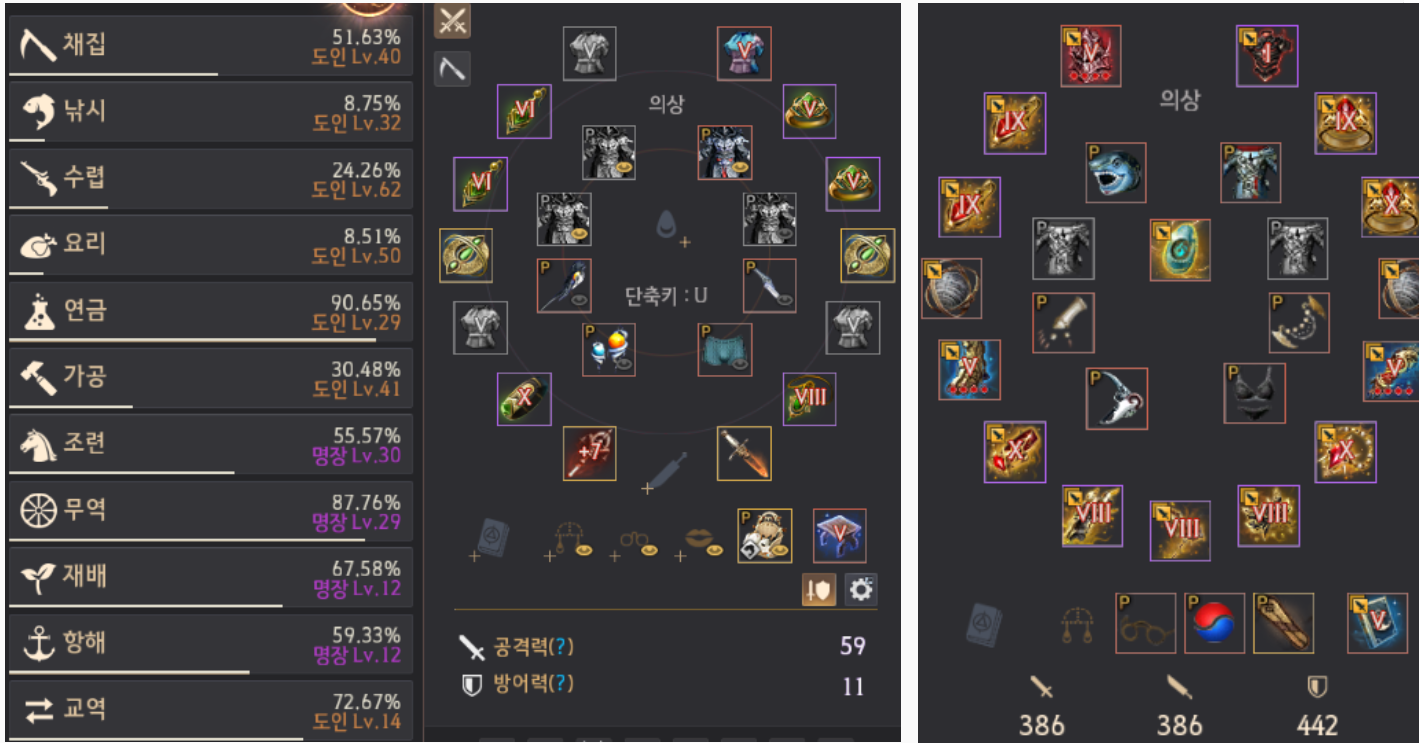
Task: Click the blue underwear costume slot
Action: [724, 350]
